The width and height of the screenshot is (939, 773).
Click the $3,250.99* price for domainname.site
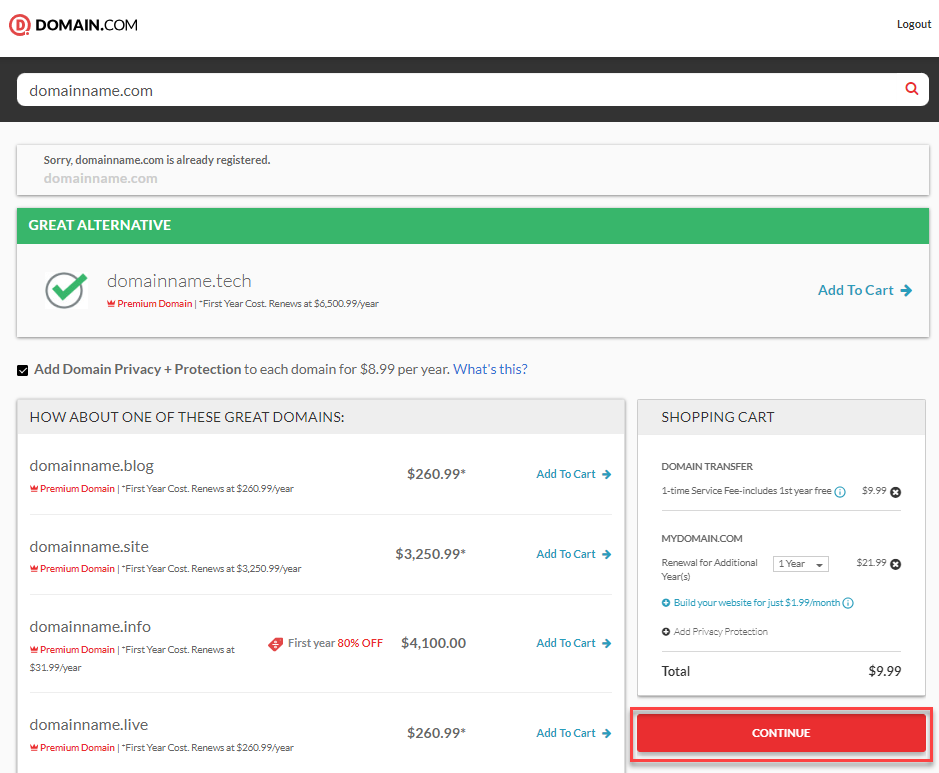(430, 554)
